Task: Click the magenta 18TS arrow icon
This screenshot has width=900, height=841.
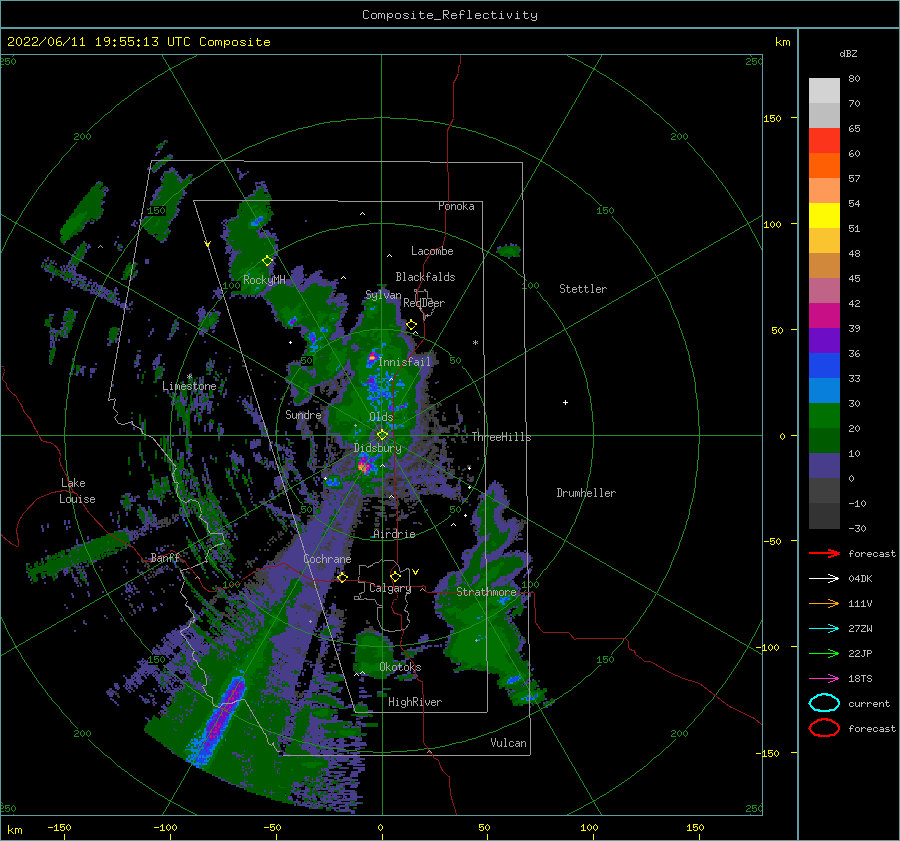Action: click(x=824, y=679)
